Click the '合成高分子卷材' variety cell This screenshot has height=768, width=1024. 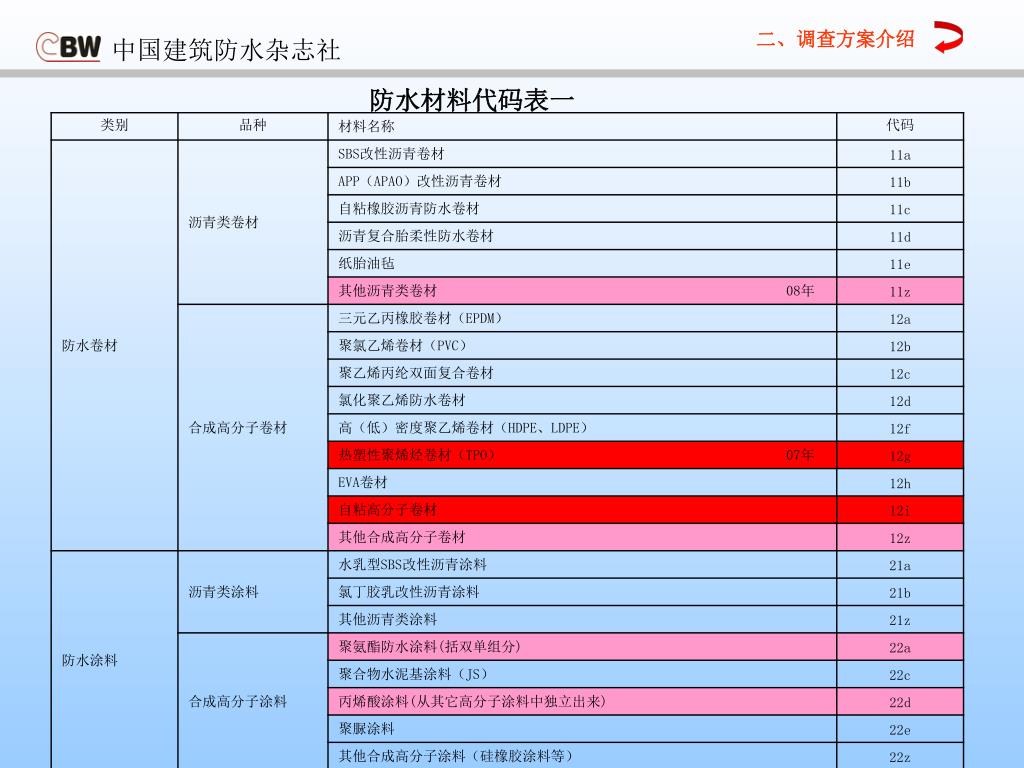coord(253,428)
